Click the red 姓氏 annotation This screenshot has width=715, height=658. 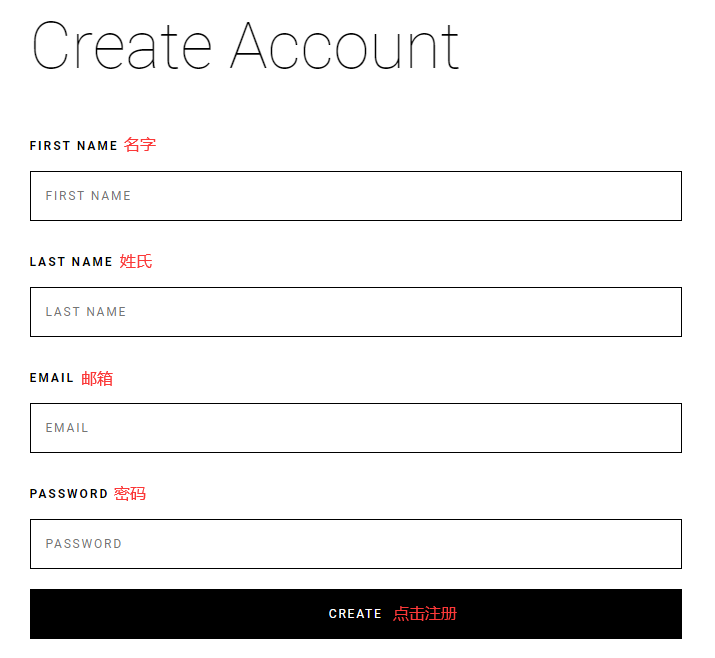tap(136, 261)
